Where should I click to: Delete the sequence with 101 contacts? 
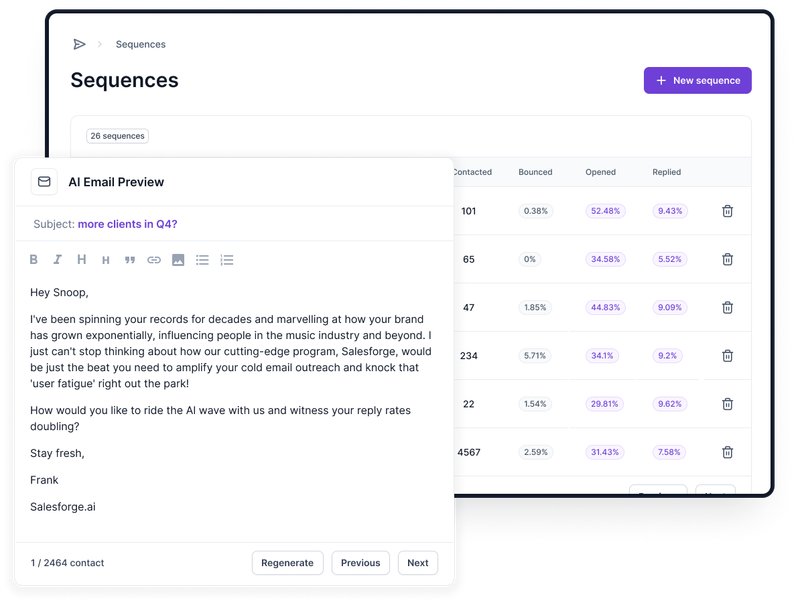pos(727,211)
